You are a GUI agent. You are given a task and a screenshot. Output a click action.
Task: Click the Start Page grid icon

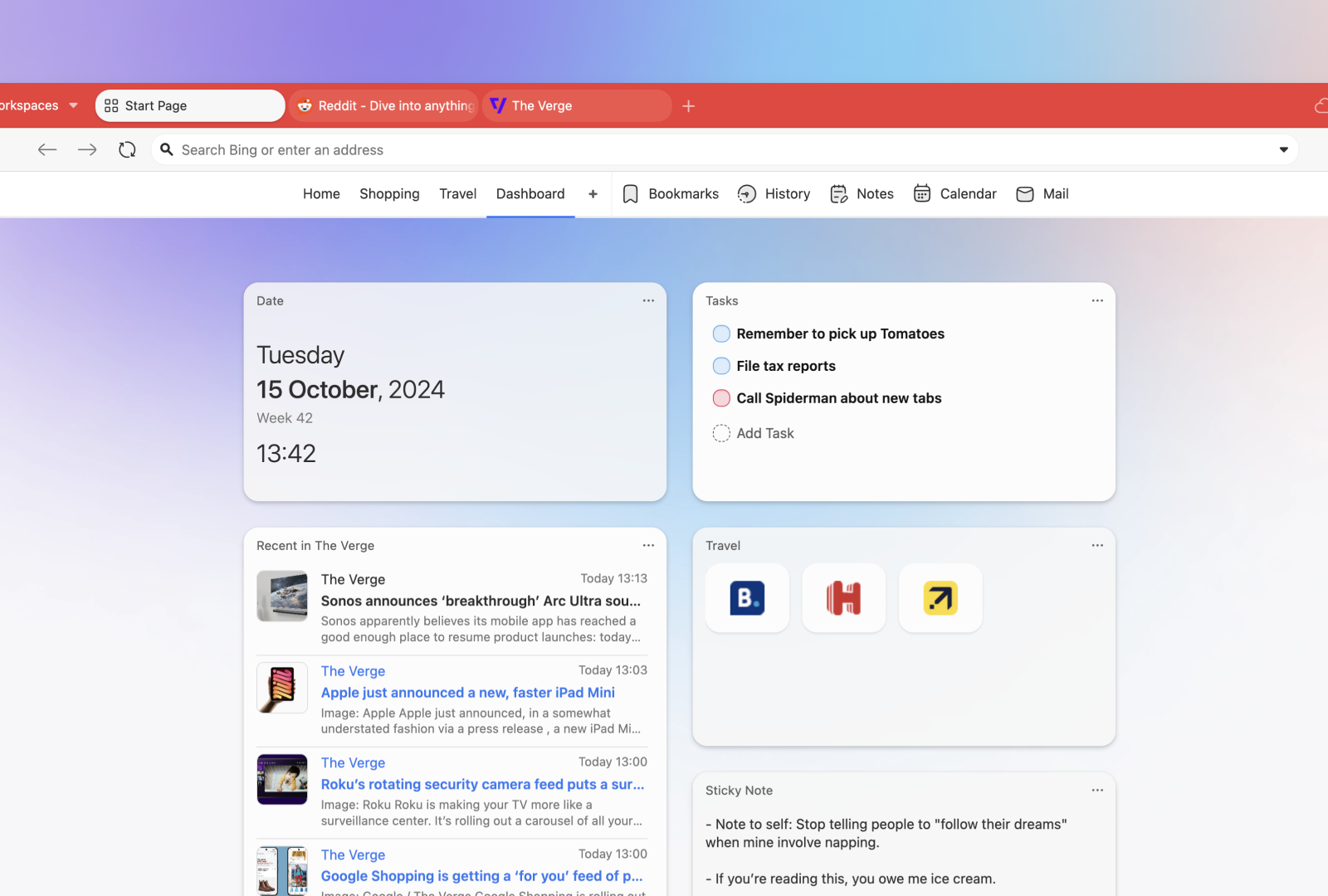111,105
